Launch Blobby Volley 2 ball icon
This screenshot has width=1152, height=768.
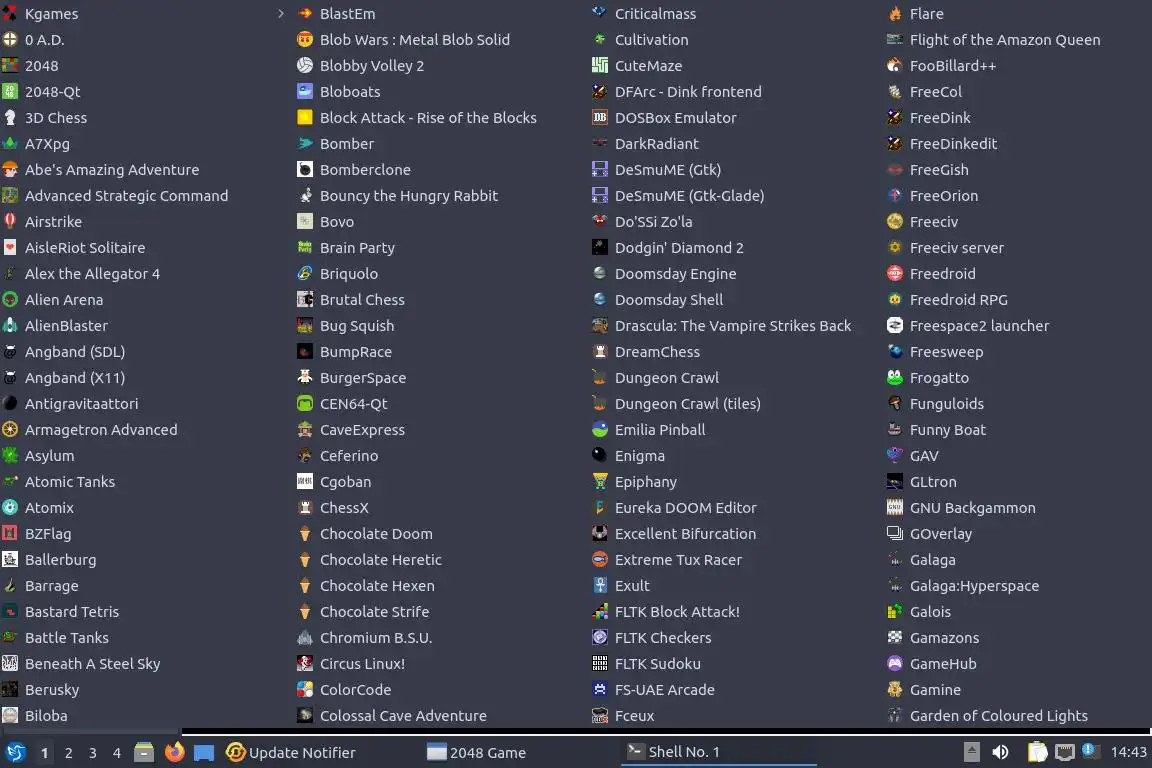(x=305, y=65)
